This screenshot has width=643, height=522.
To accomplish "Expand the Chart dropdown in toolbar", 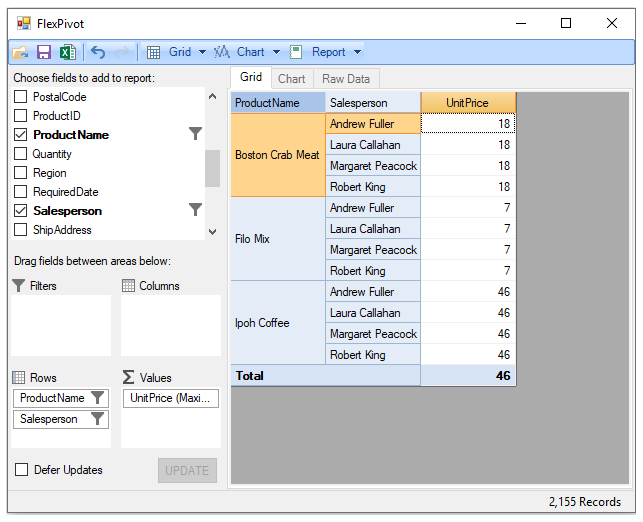I will [276, 52].
